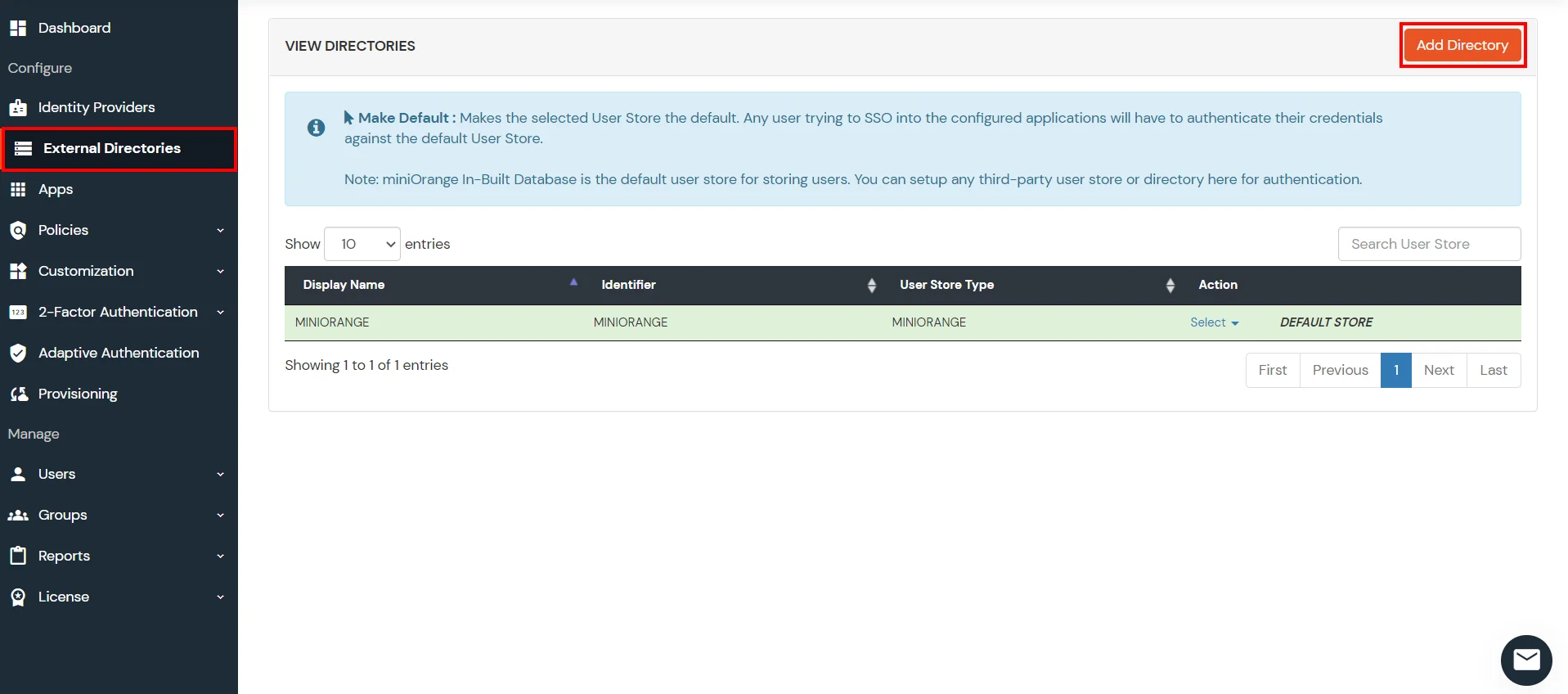Expand the Reports menu chevron
Image resolution: width=1568 pixels, height=694 pixels.
[220, 556]
